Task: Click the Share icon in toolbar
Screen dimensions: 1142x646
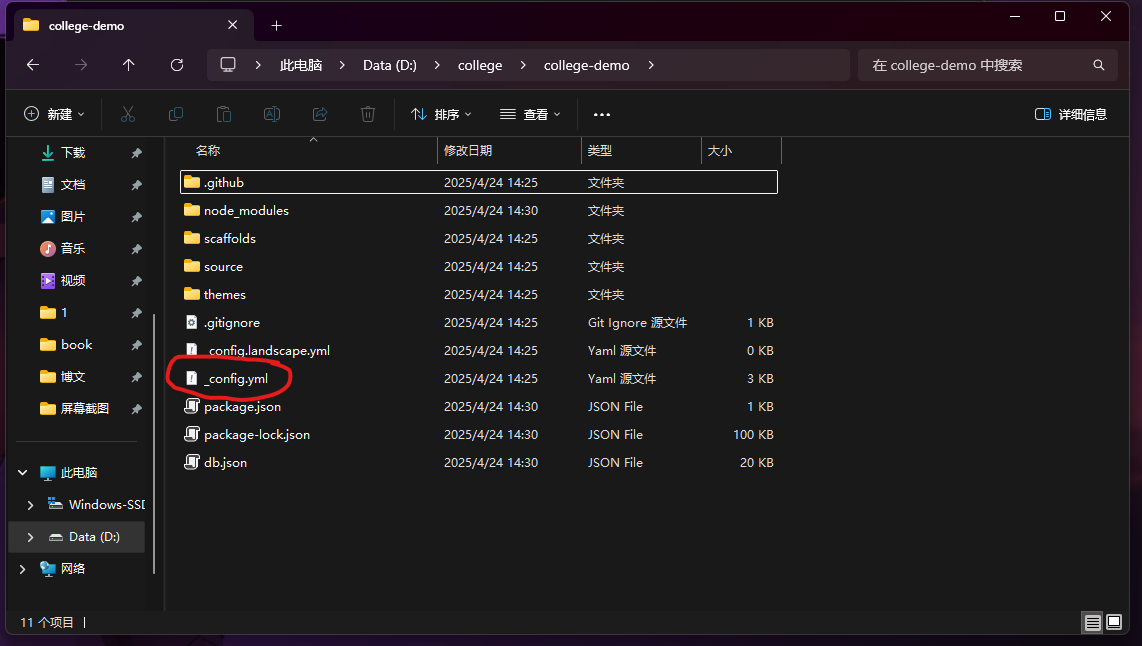Action: [320, 114]
